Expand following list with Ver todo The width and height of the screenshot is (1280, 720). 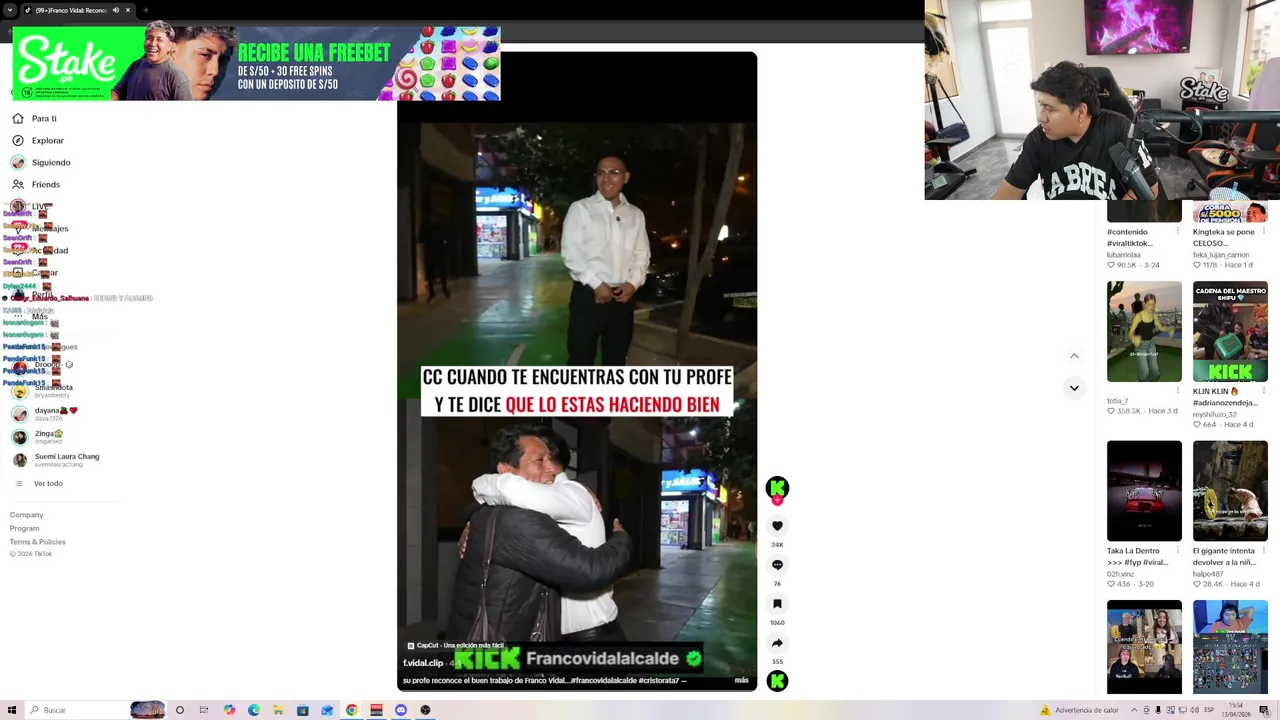48,483
